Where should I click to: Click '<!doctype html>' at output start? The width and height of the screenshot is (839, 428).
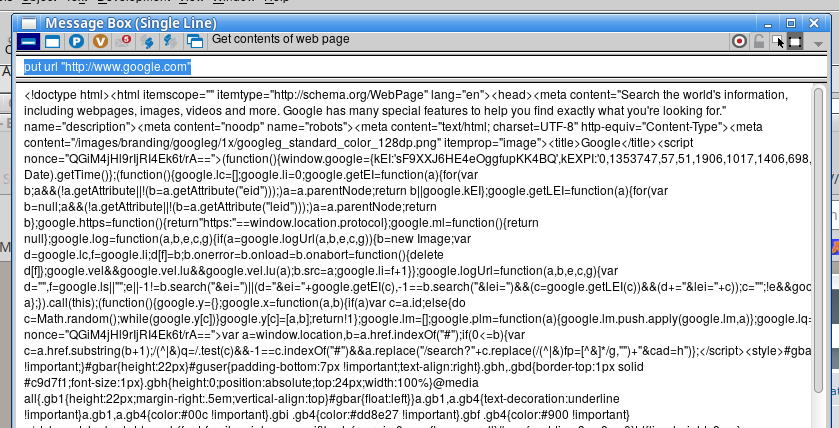tap(67, 95)
